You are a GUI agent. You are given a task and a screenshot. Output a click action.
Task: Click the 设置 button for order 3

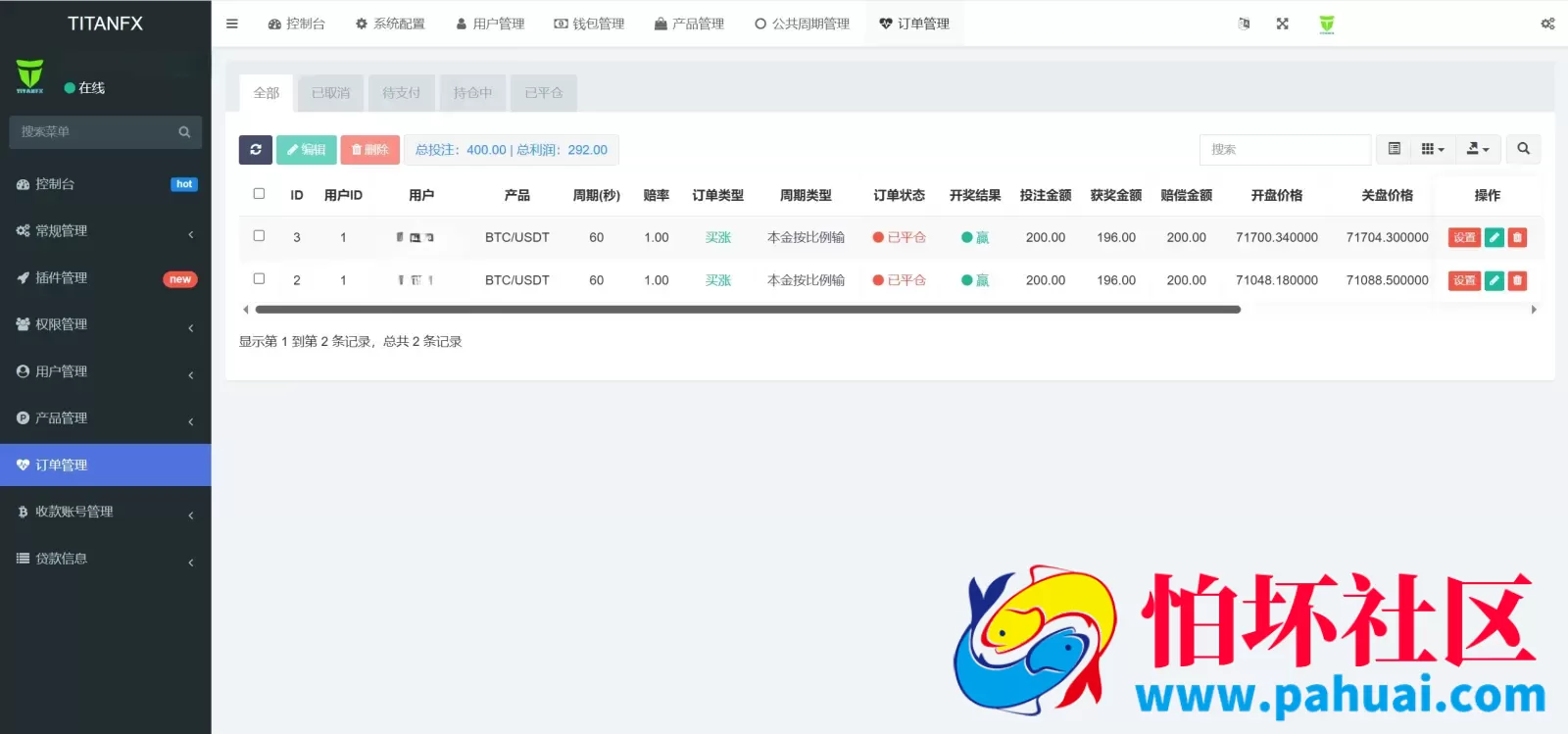coord(1464,237)
